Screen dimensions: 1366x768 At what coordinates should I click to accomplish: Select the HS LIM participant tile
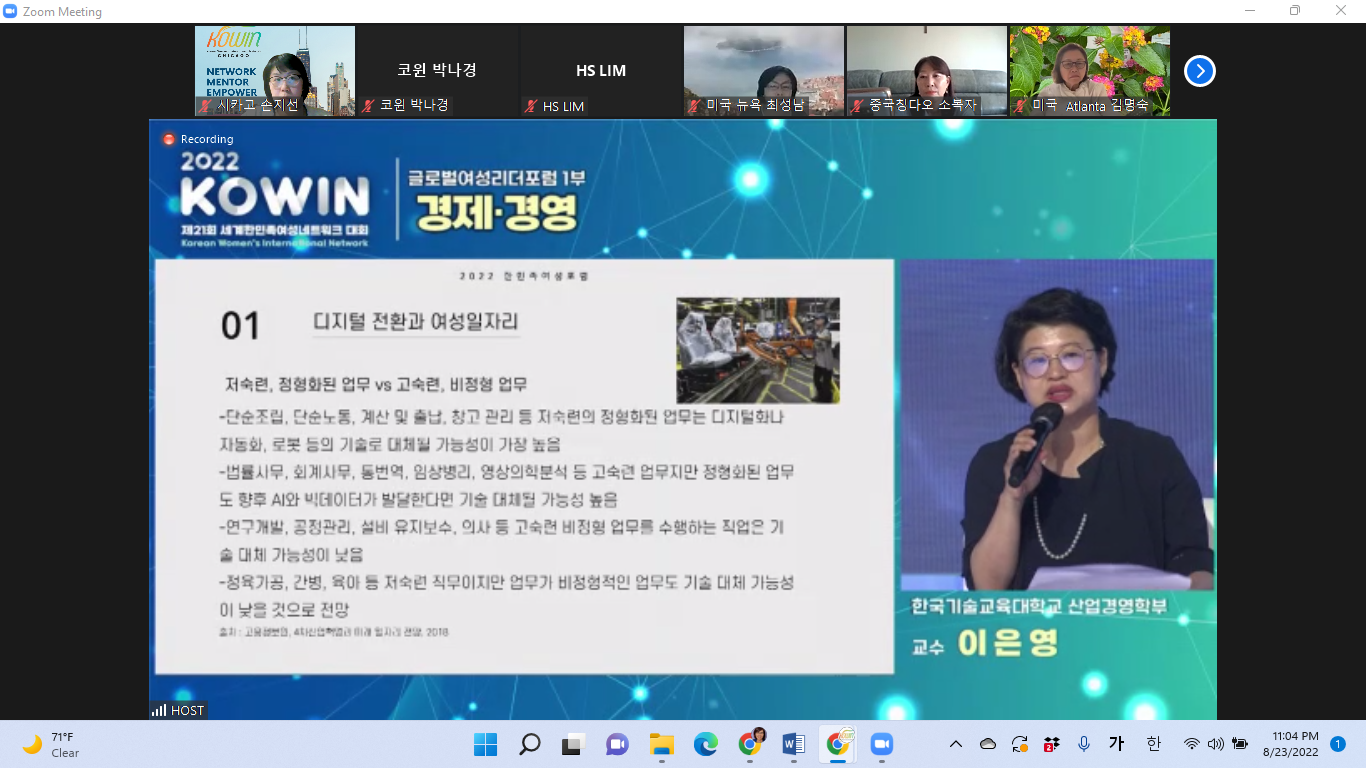click(601, 71)
